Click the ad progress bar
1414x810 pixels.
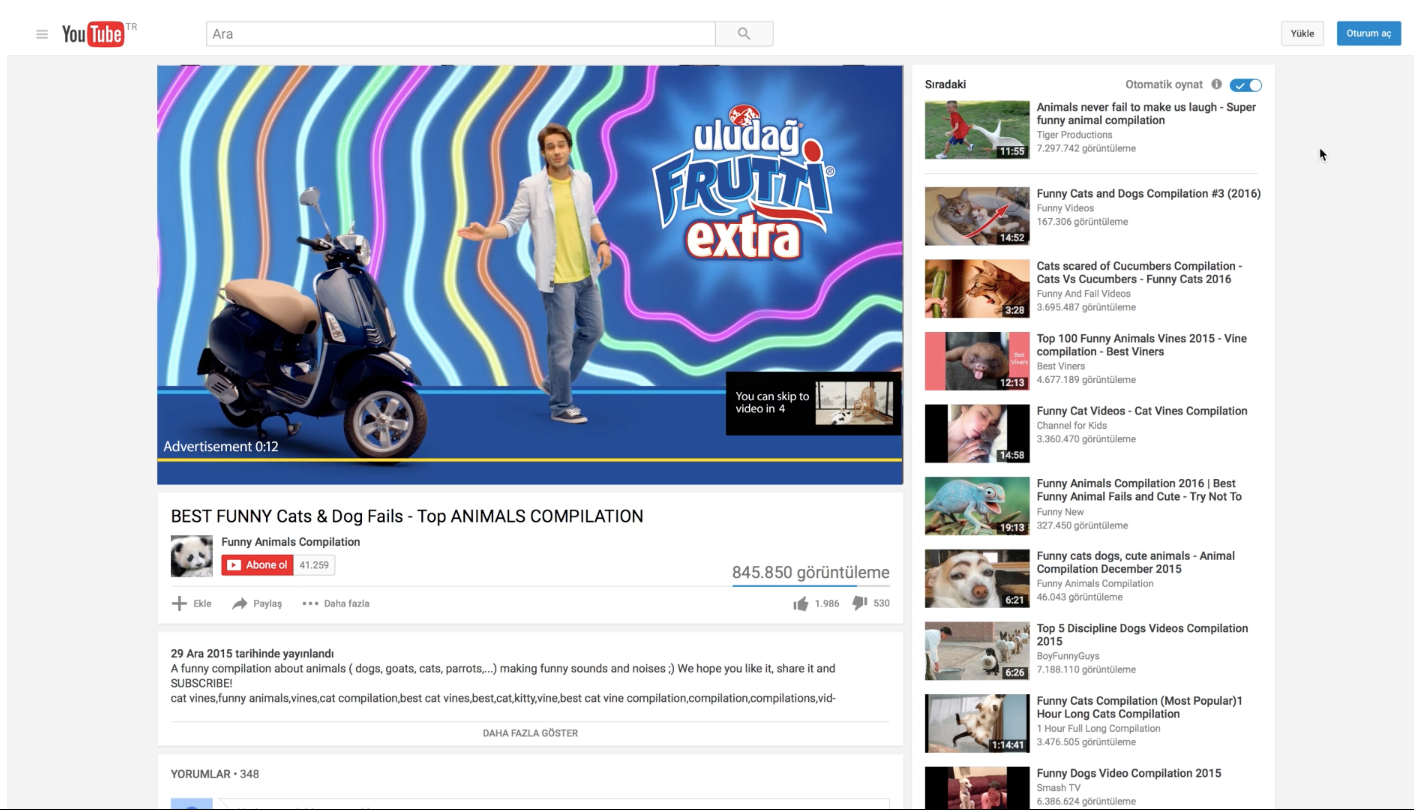pyautogui.click(x=529, y=460)
